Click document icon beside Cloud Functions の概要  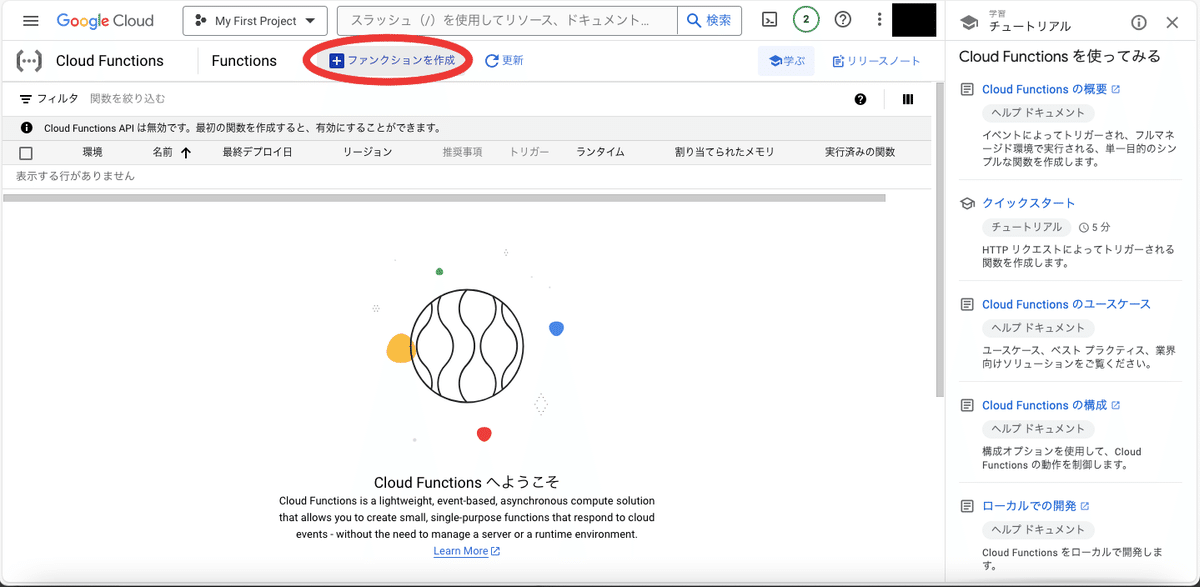[x=967, y=89]
